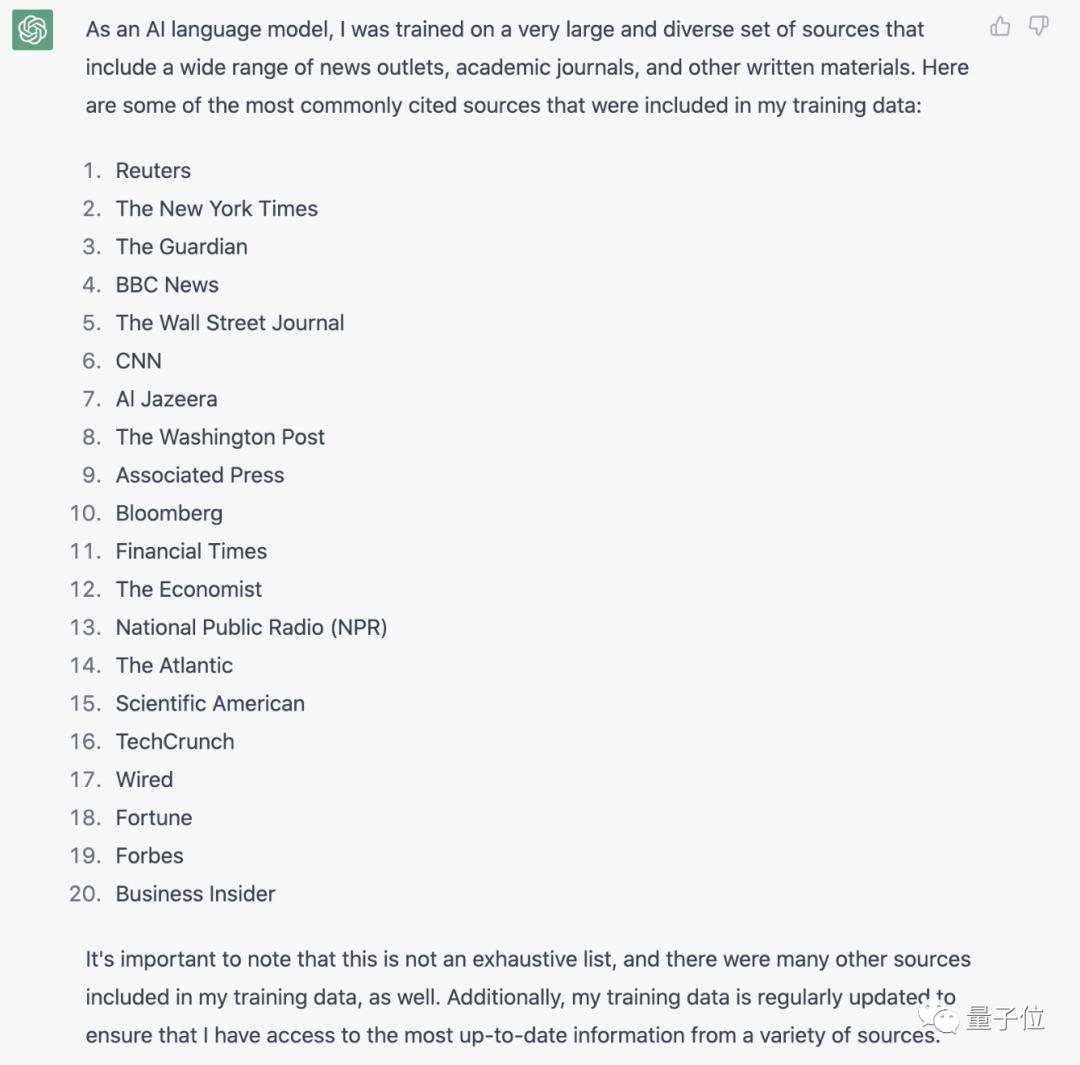Click the "Wired" list item
Viewport: 1080px width, 1065px height.
(144, 779)
